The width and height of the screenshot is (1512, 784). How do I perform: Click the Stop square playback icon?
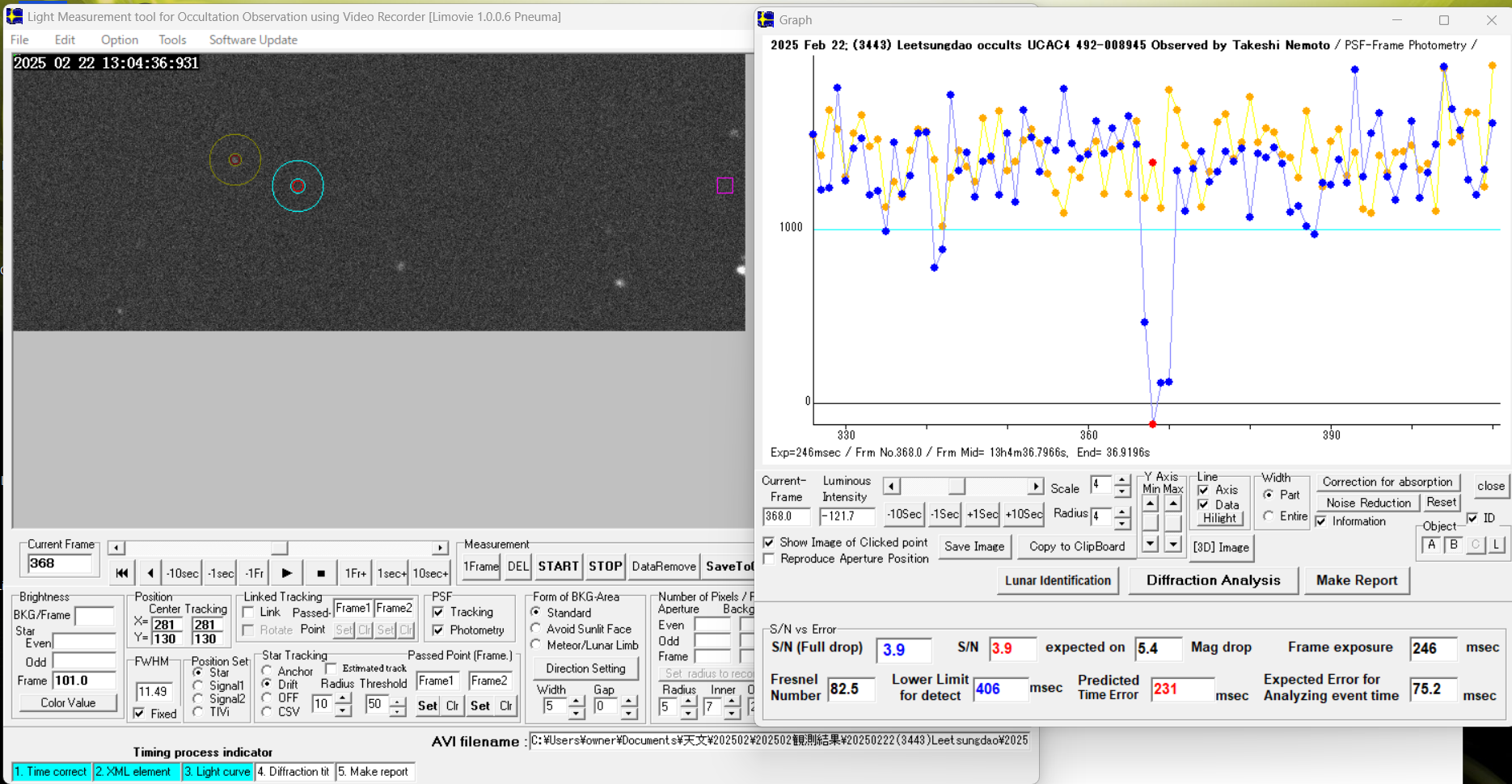321,573
